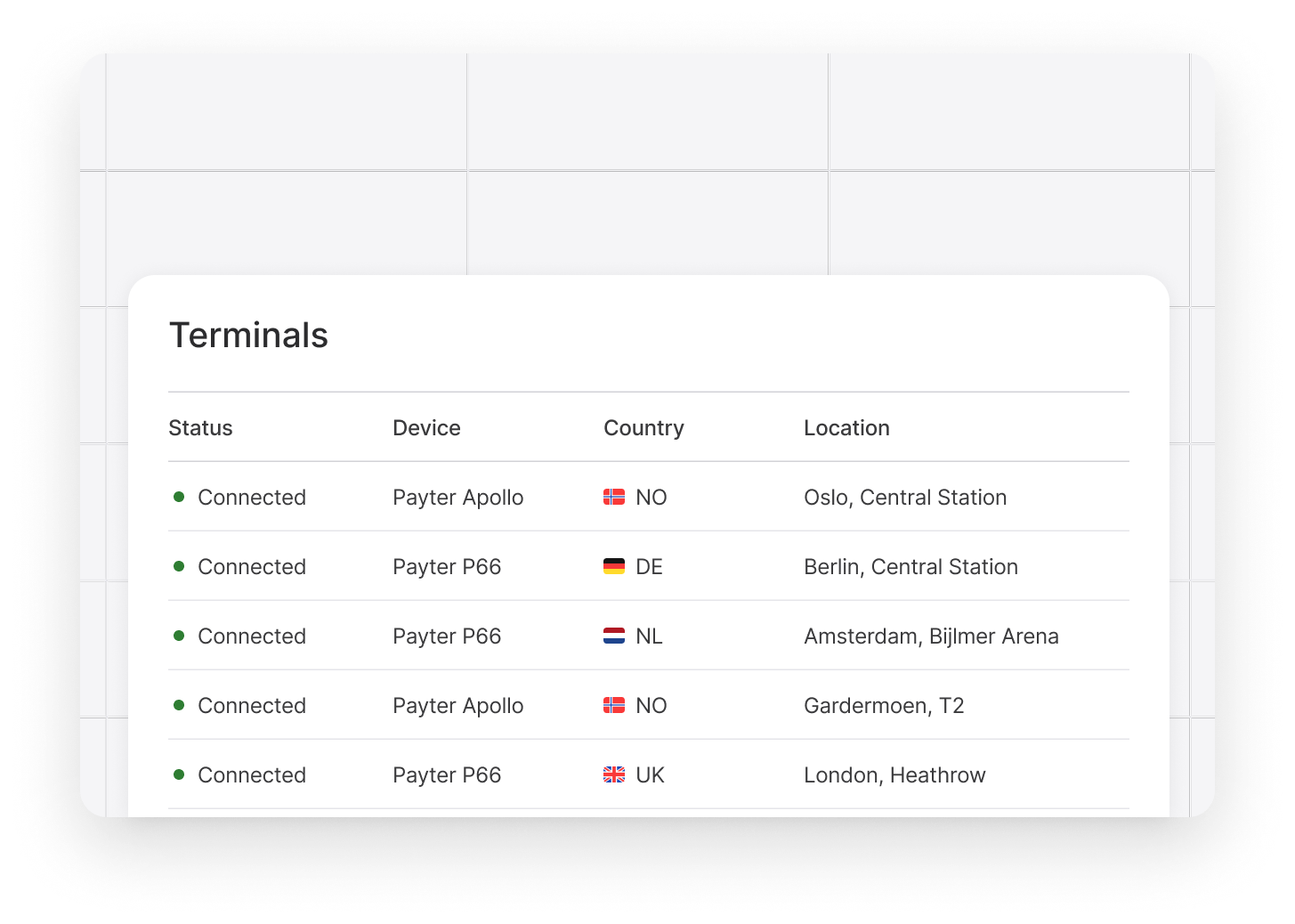Click the German flag icon in Berlin row
The width and height of the screenshot is (1295, 924).
point(613,566)
